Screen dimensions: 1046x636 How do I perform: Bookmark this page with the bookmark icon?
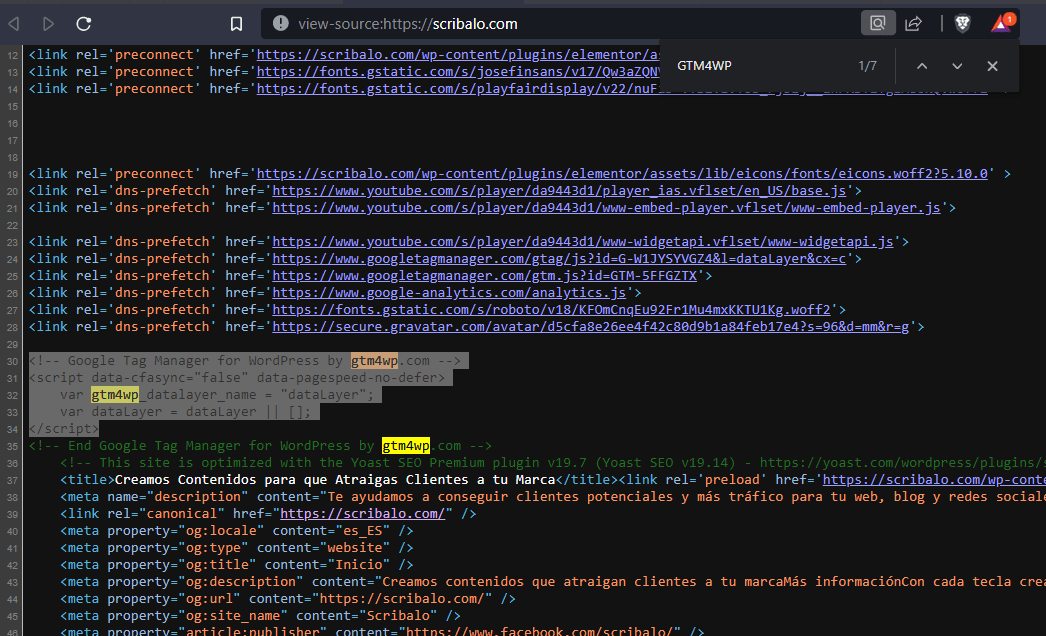pyautogui.click(x=236, y=24)
